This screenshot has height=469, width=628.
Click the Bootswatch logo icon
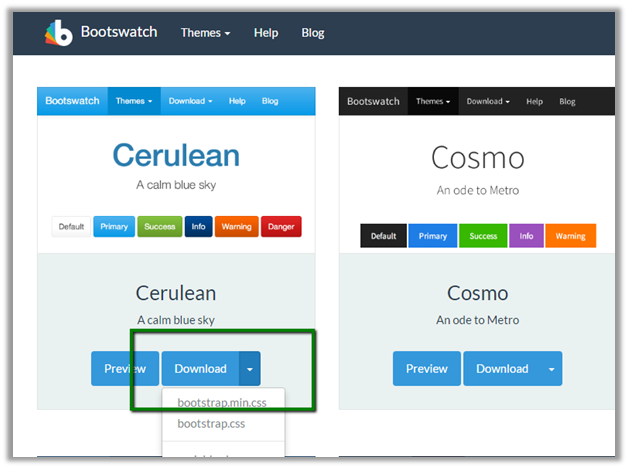tap(59, 32)
